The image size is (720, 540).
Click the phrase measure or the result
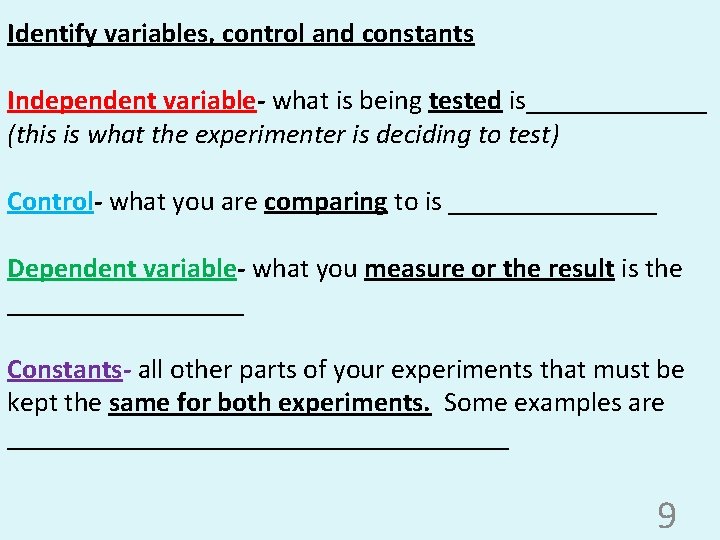click(x=489, y=269)
